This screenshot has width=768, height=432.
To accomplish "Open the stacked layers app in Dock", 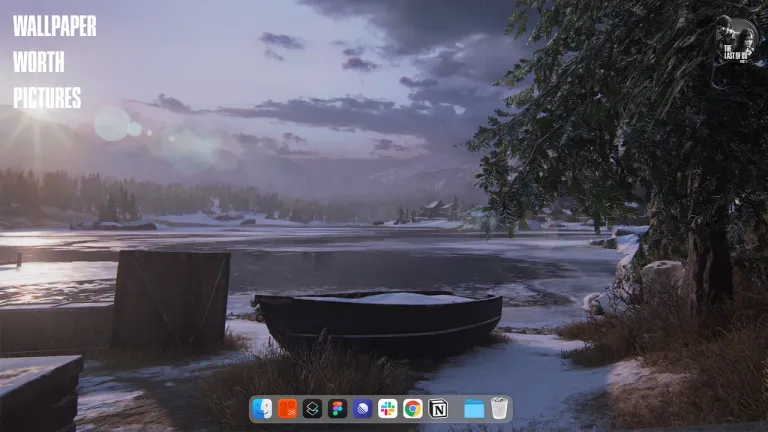I will pyautogui.click(x=312, y=408).
